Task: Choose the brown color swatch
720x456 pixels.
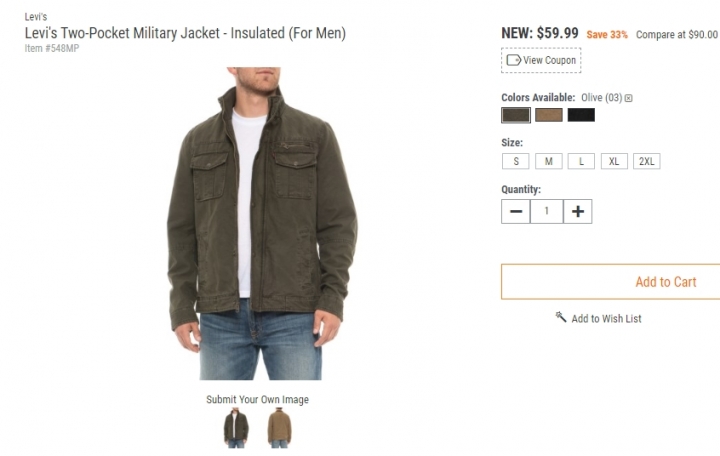Action: point(548,115)
